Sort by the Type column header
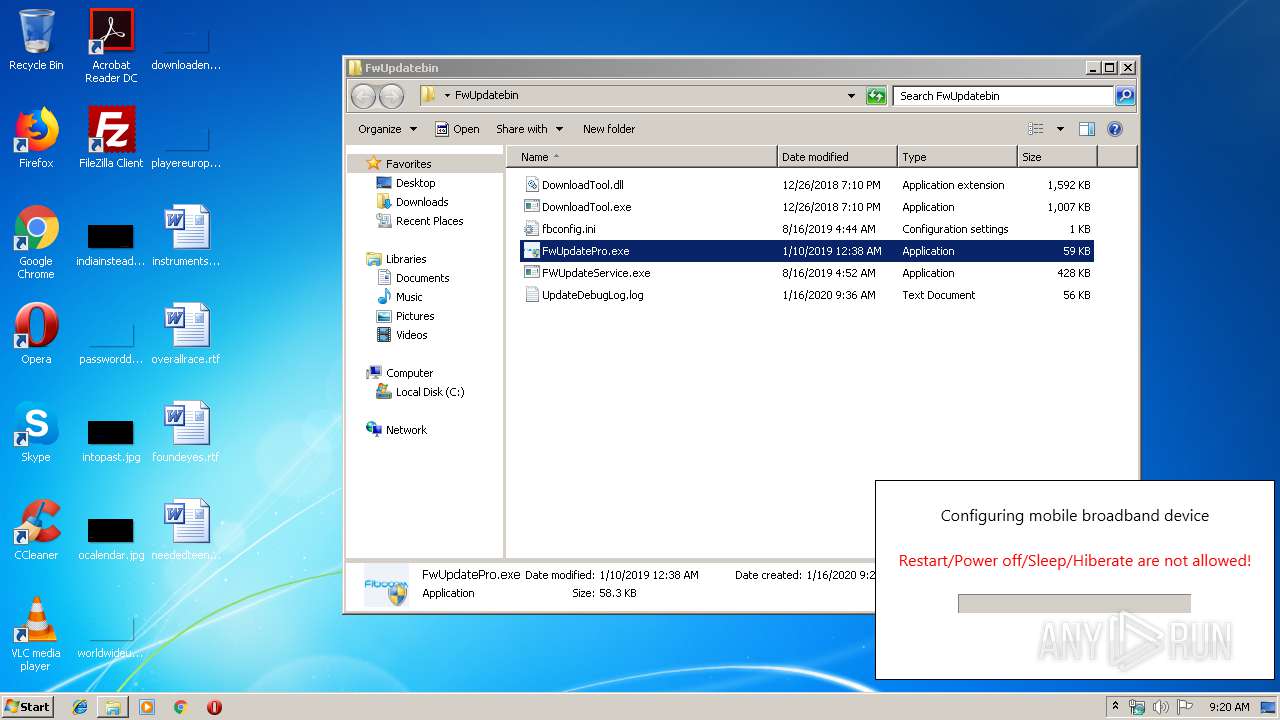The width and height of the screenshot is (1280, 720). 957,157
